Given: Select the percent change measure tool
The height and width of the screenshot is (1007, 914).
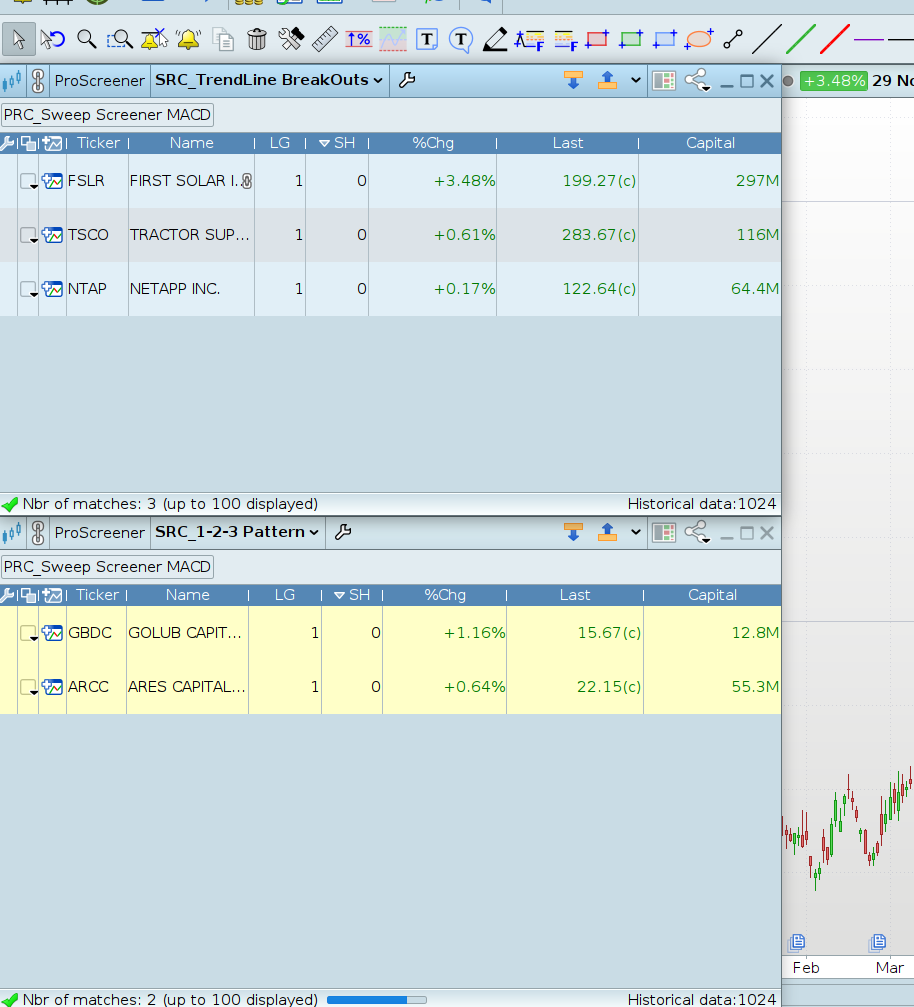Looking at the screenshot, I should [359, 40].
